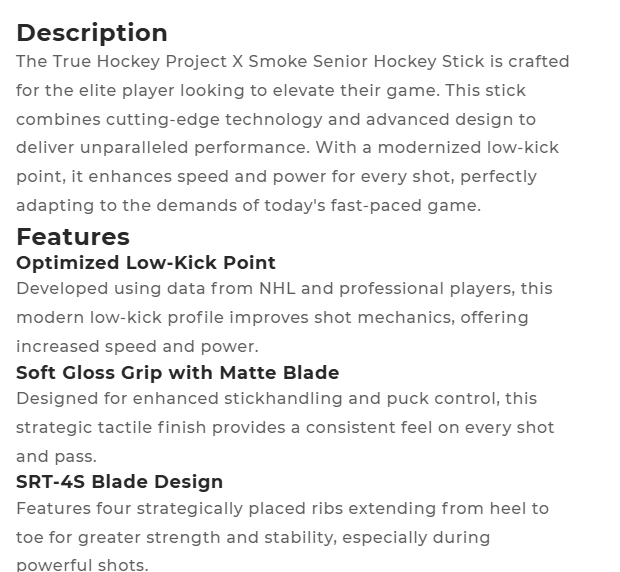Click the Features heading
This screenshot has height=572, width=620.
[x=73, y=237]
